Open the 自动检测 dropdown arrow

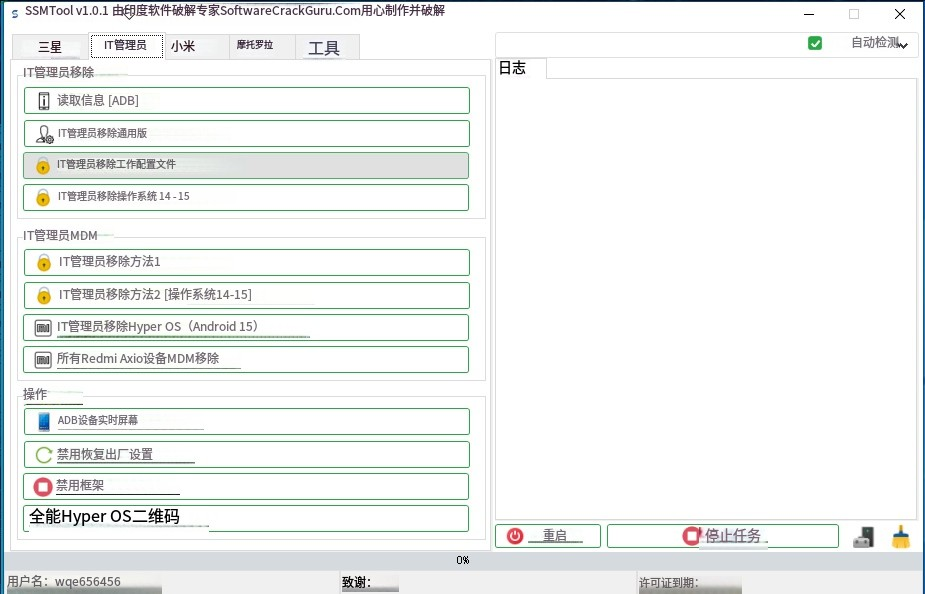[x=903, y=44]
